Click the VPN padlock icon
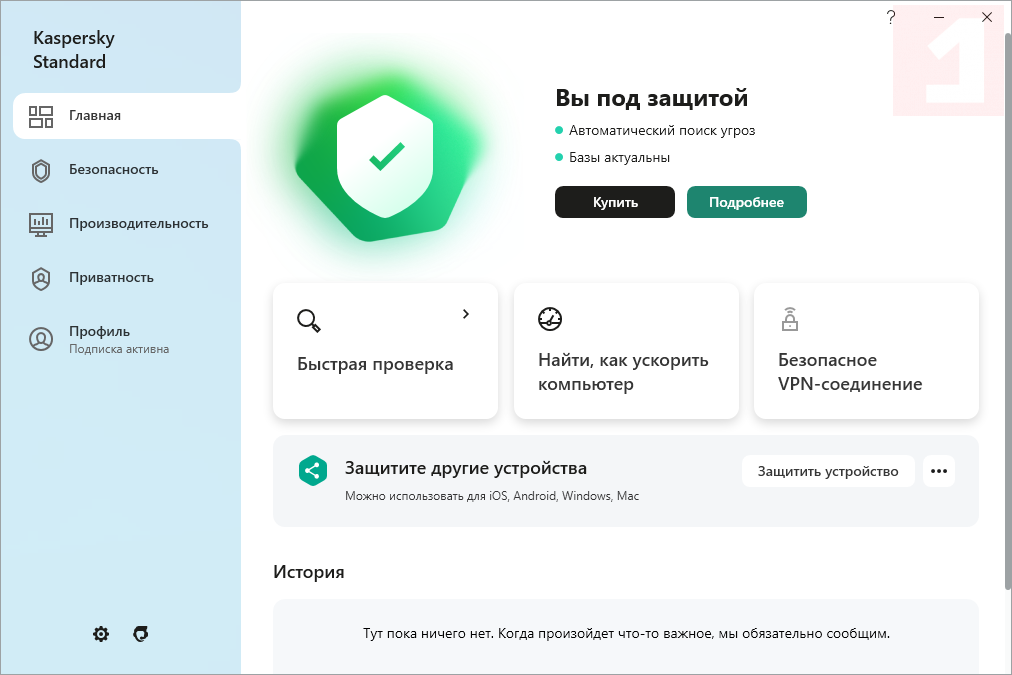The image size is (1012, 675). click(790, 320)
